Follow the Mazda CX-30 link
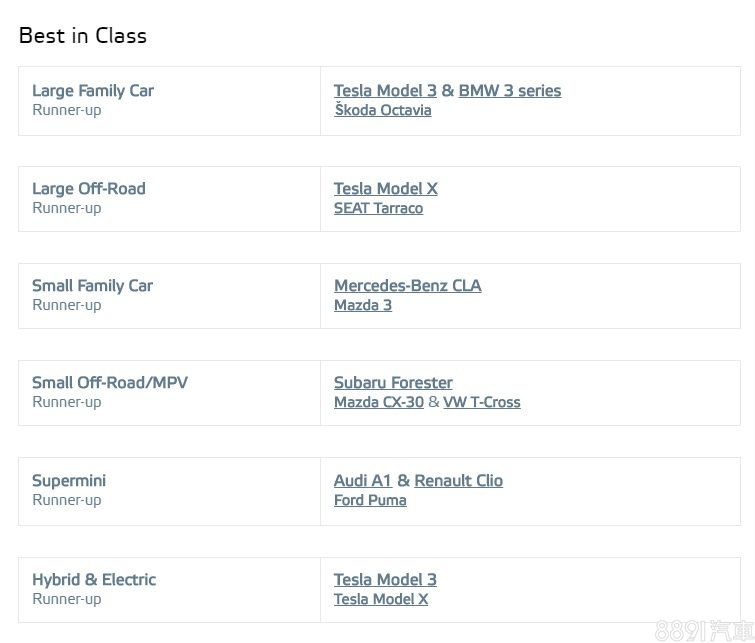 click(x=379, y=402)
